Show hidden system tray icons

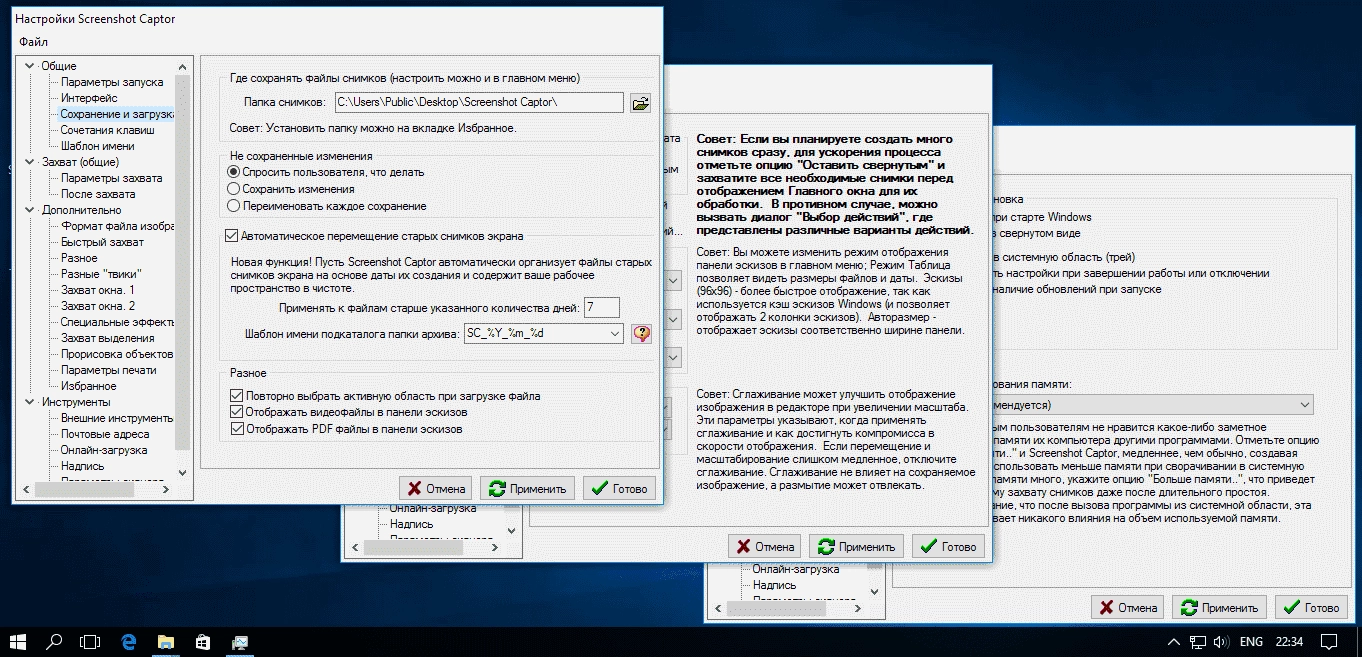pos(1174,641)
